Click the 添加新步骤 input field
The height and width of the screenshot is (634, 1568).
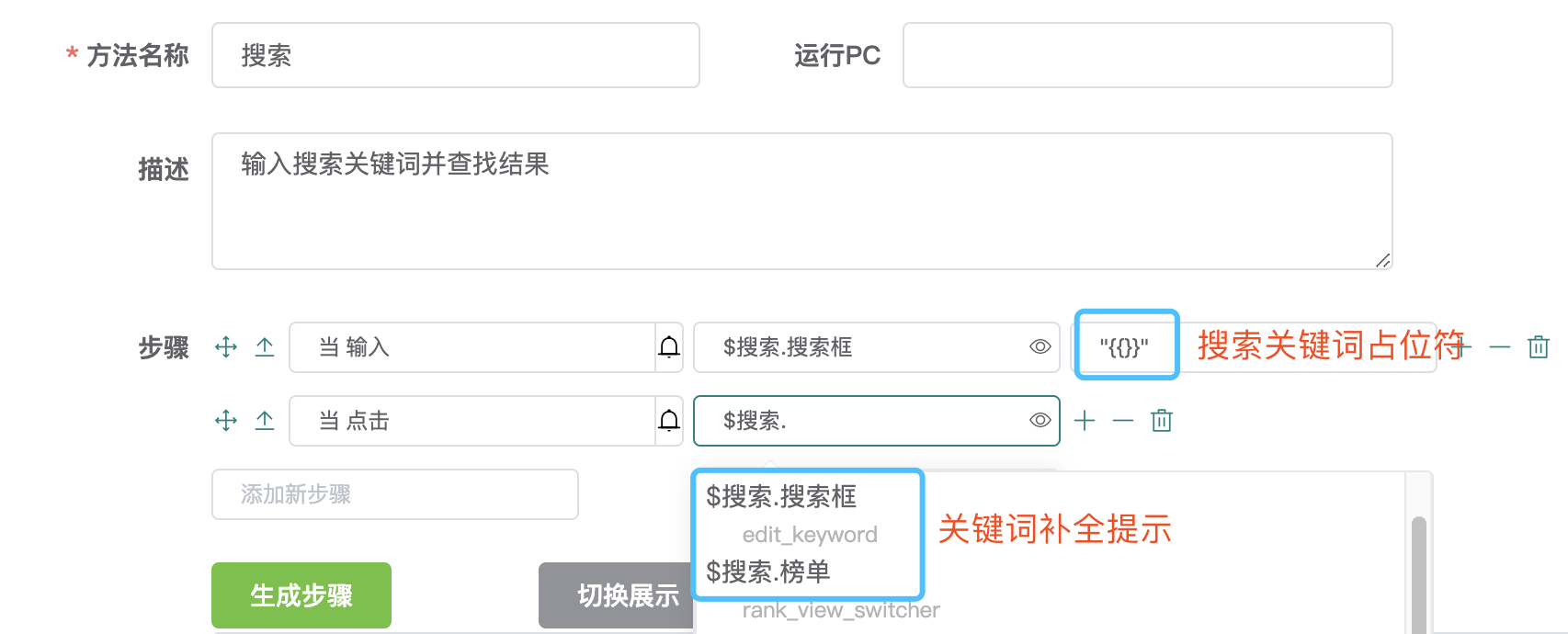(x=394, y=494)
